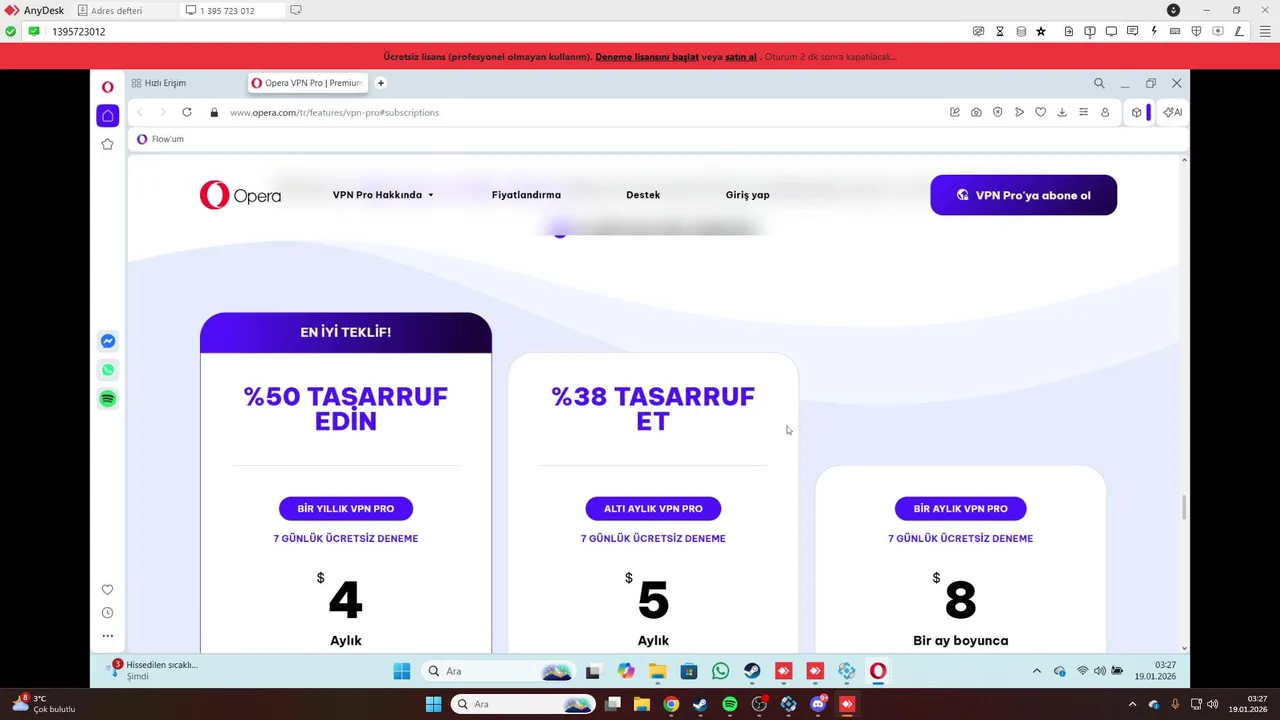The height and width of the screenshot is (720, 1280).
Task: Click the Opera logo on the webpage
Action: pyautogui.click(x=240, y=195)
